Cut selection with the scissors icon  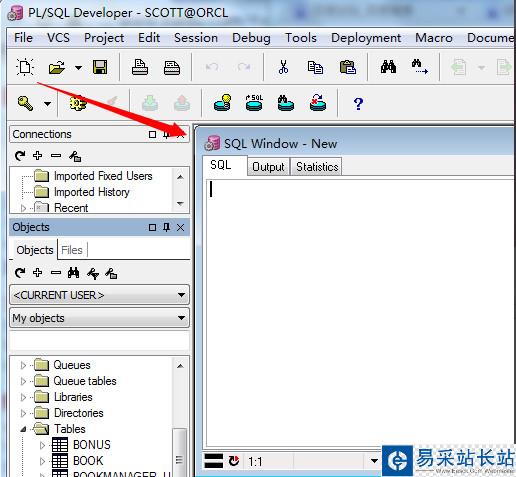[283, 67]
